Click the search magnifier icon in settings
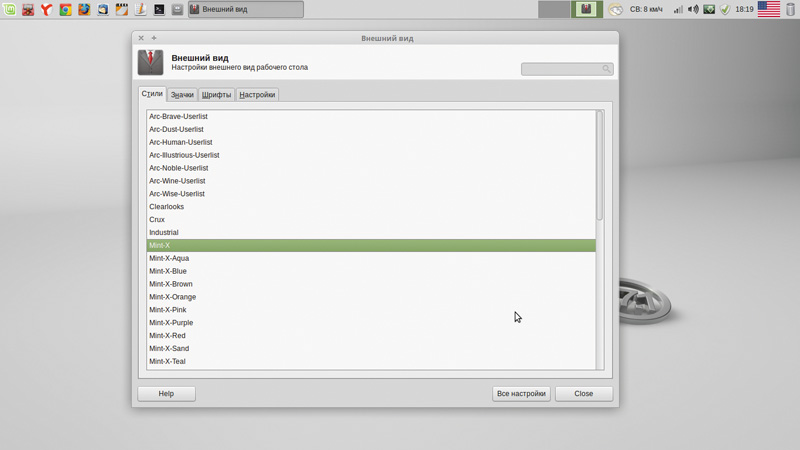The width and height of the screenshot is (800, 450). coord(606,69)
